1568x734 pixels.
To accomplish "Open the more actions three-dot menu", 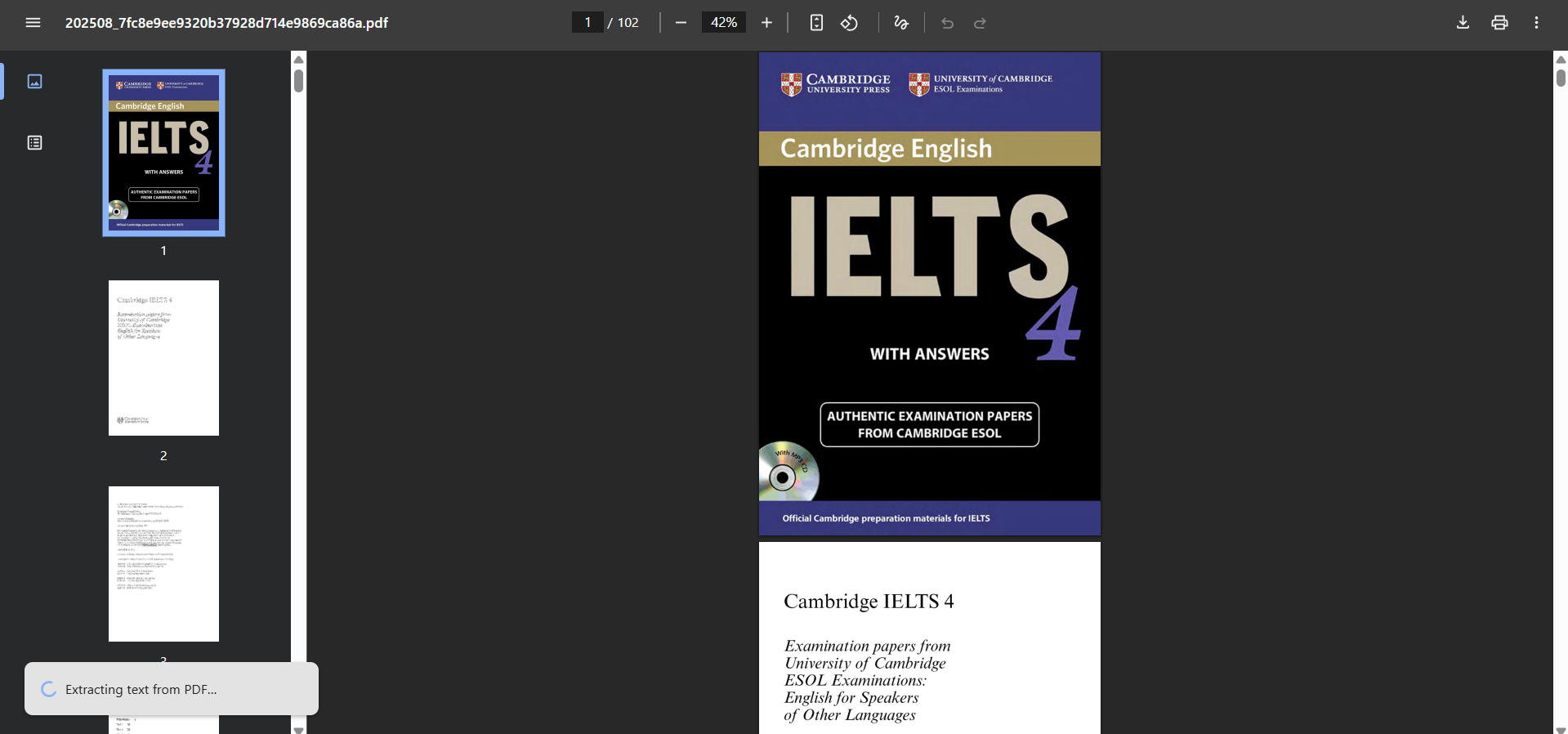I will (1536, 23).
